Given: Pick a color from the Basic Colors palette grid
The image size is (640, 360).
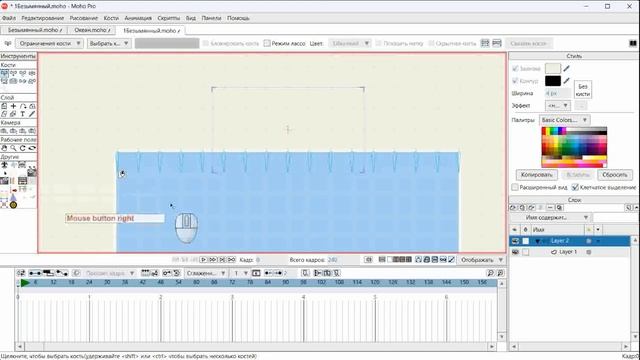Looking at the screenshot, I should point(574,147).
